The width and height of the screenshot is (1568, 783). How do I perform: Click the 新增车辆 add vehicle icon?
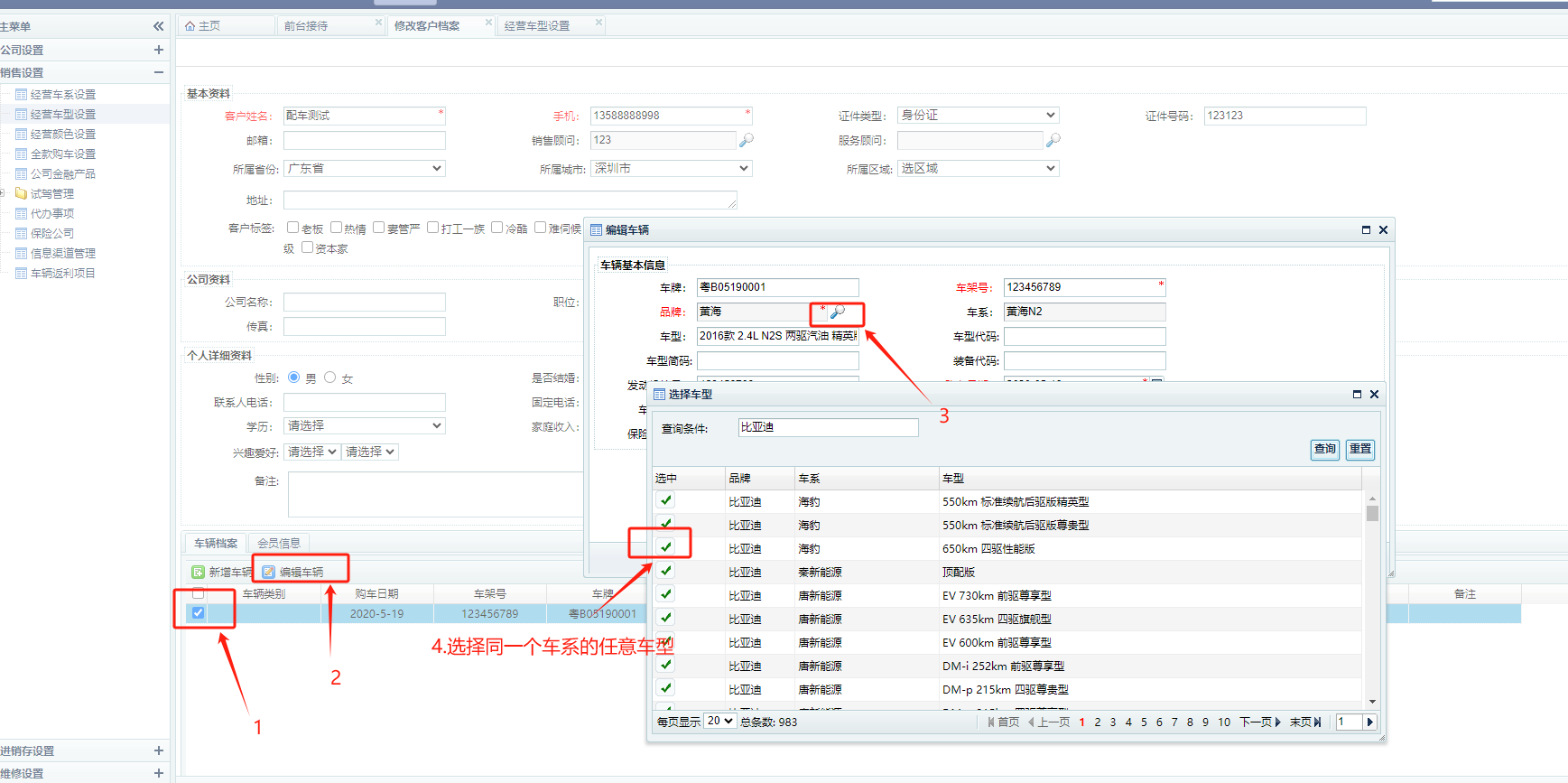tap(199, 572)
